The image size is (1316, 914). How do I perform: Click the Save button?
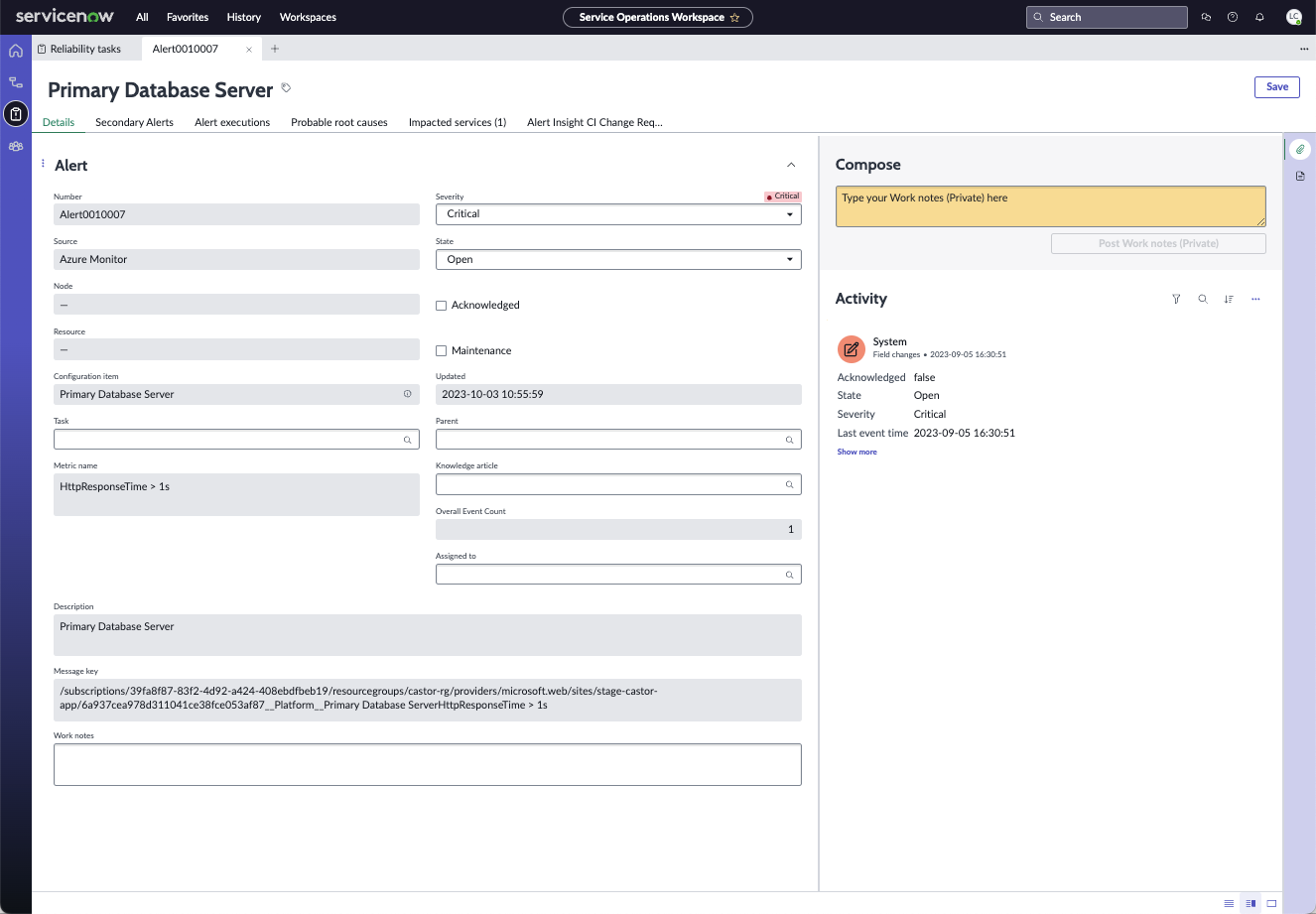click(1277, 86)
